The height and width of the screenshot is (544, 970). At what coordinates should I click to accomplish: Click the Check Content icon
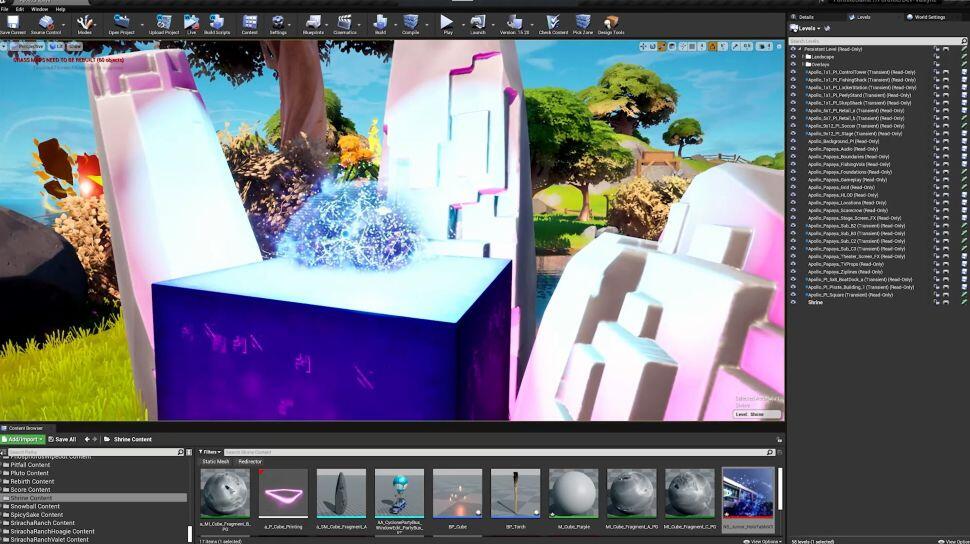[553, 22]
